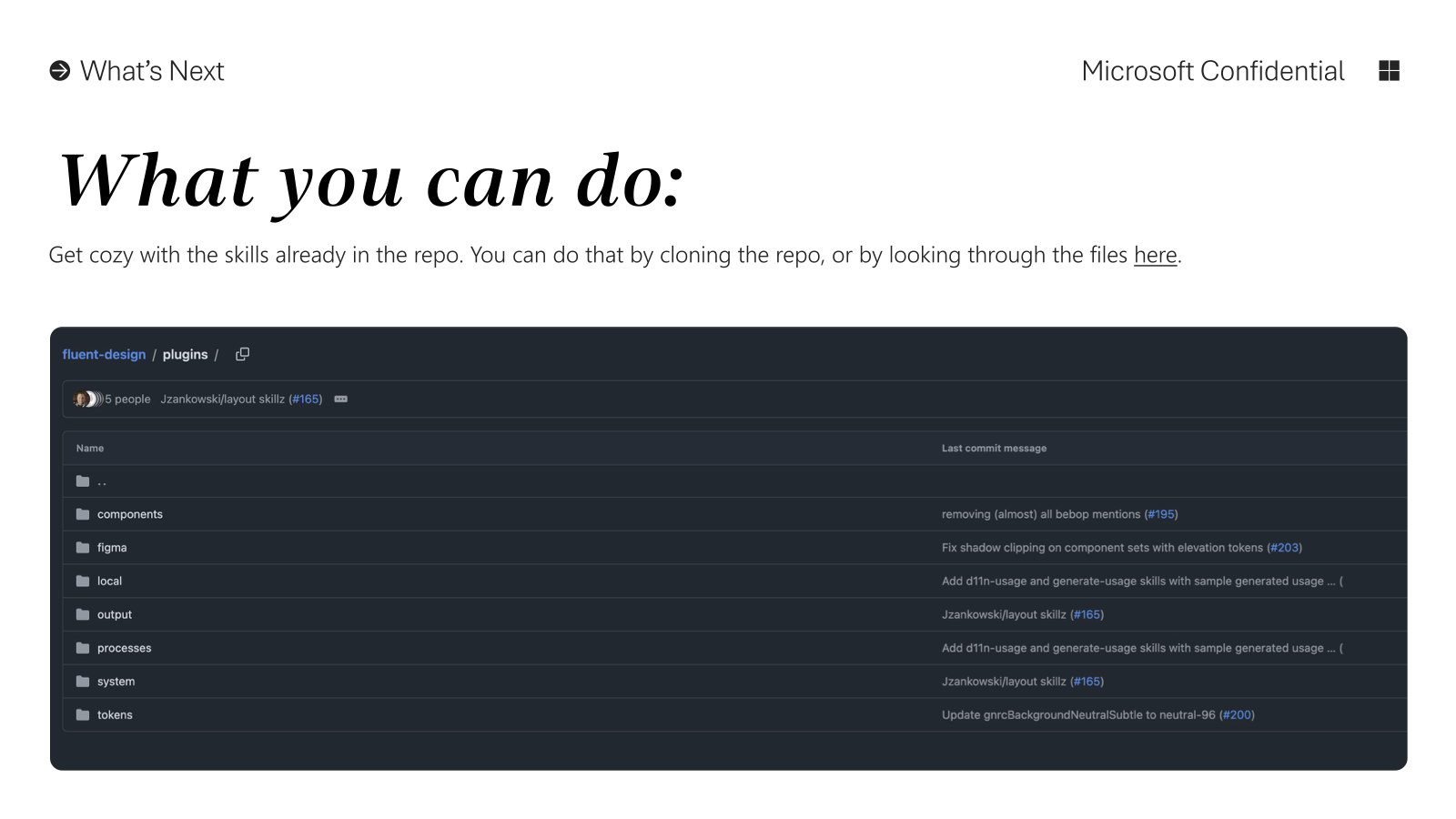The height and width of the screenshot is (819, 1456).
Task: Click the output folder icon
Action: tap(83, 614)
